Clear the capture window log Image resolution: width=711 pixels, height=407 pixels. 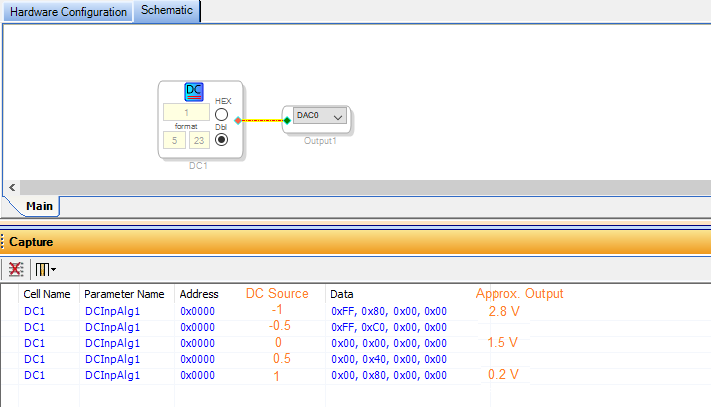click(15, 269)
